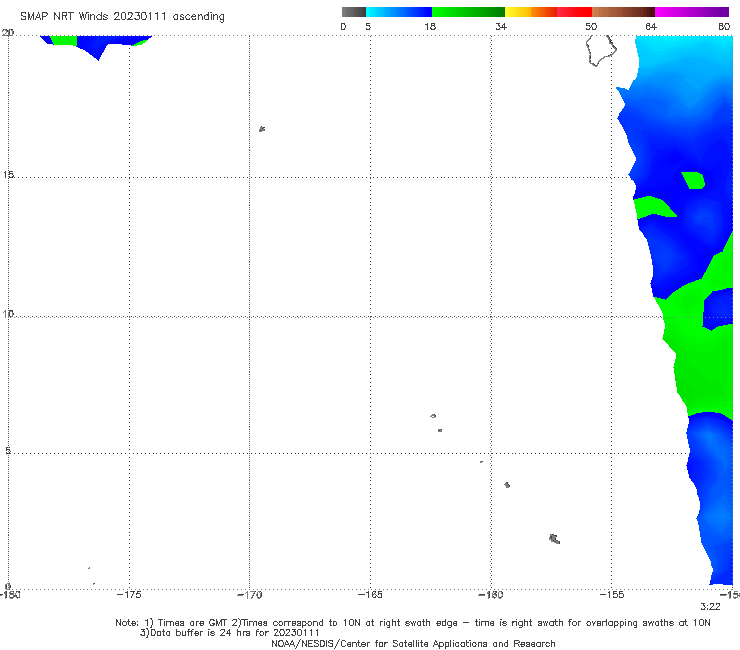Pick the yellow-to-red segment of the colorbar
This screenshot has width=740, height=650.
pos(548,12)
